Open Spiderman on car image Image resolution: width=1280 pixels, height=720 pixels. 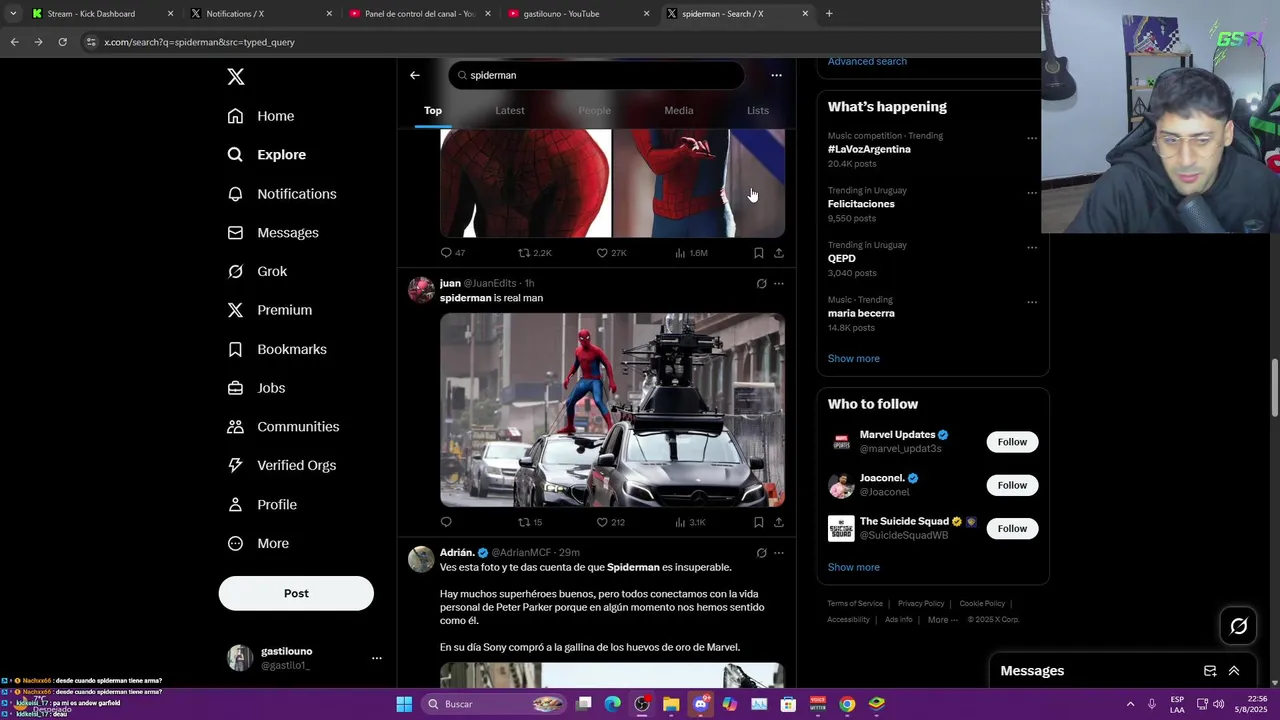(x=612, y=410)
